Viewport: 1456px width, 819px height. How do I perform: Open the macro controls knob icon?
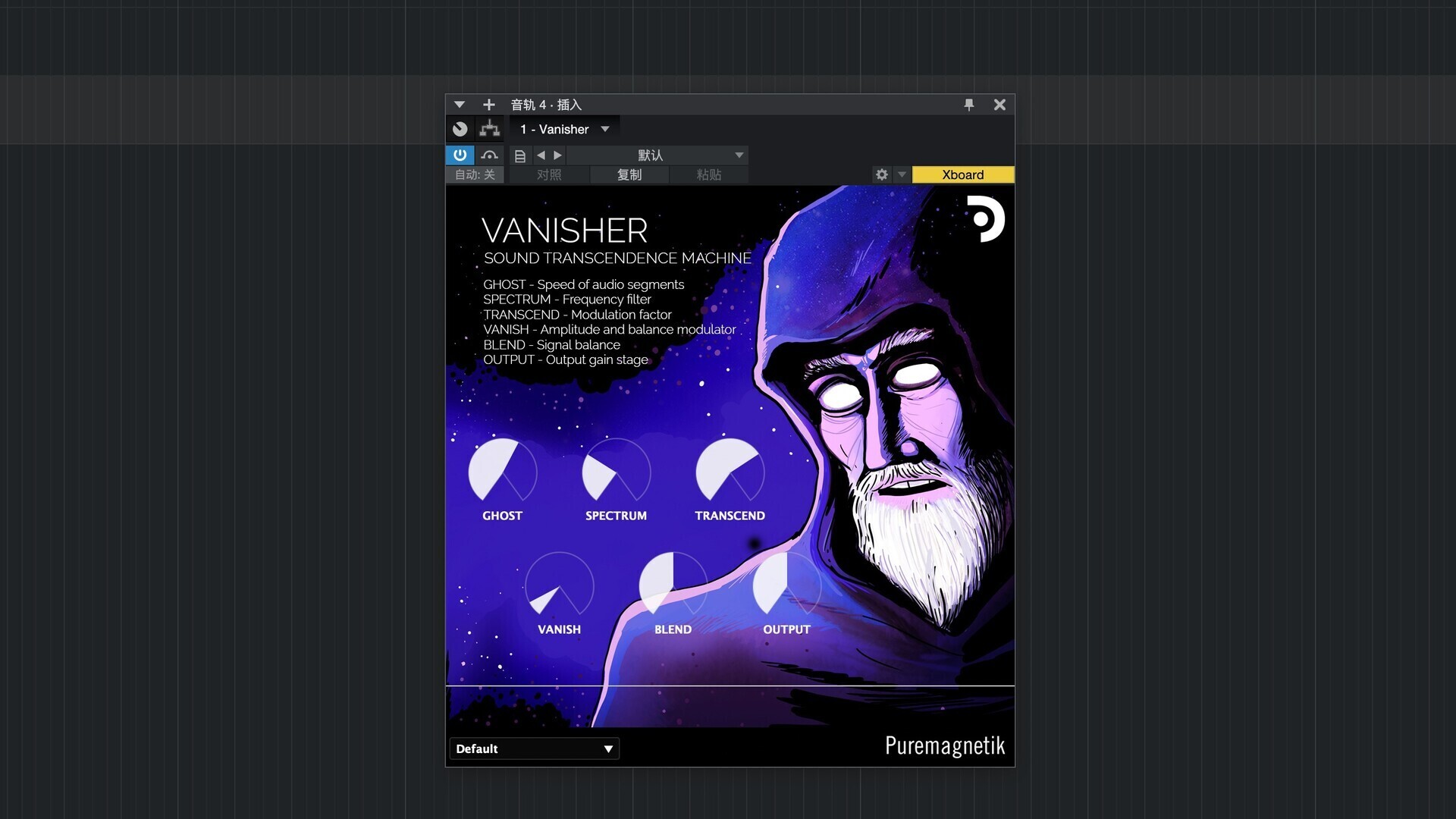point(460,129)
